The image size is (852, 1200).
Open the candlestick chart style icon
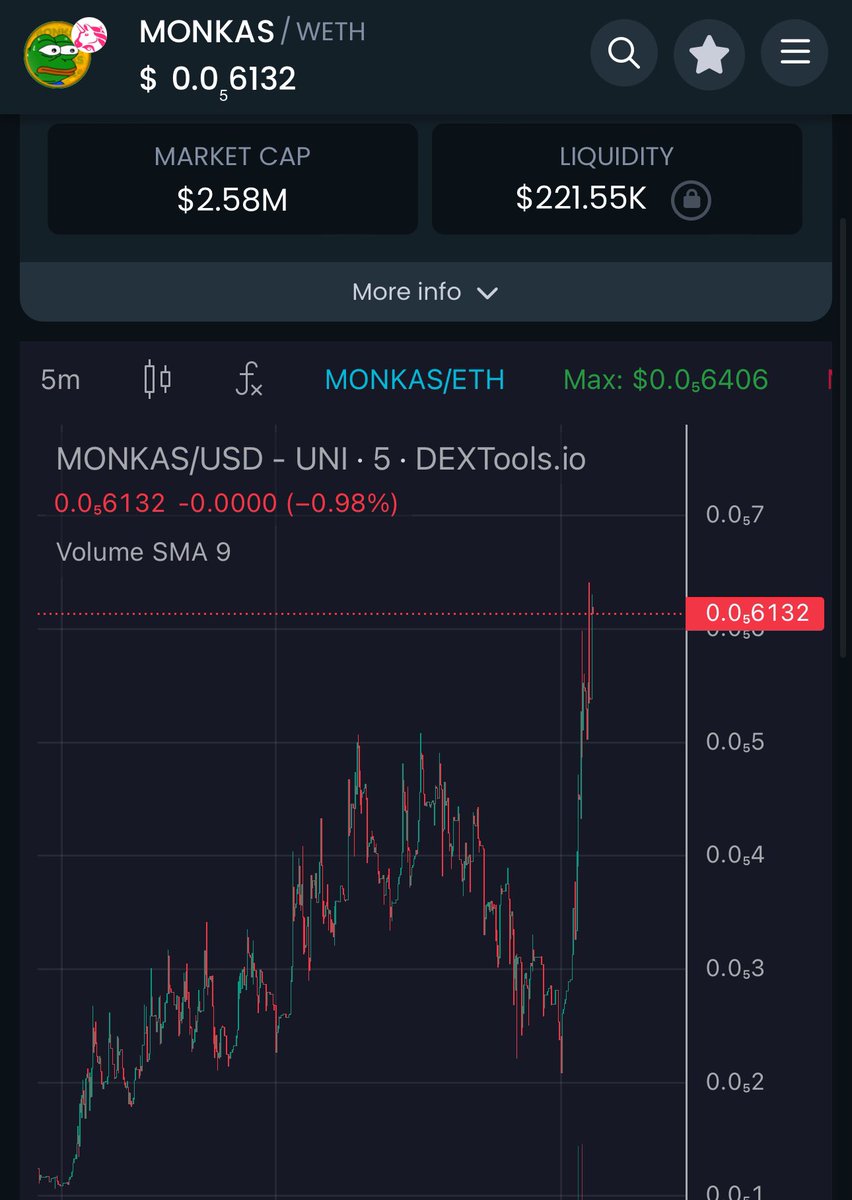[158, 380]
